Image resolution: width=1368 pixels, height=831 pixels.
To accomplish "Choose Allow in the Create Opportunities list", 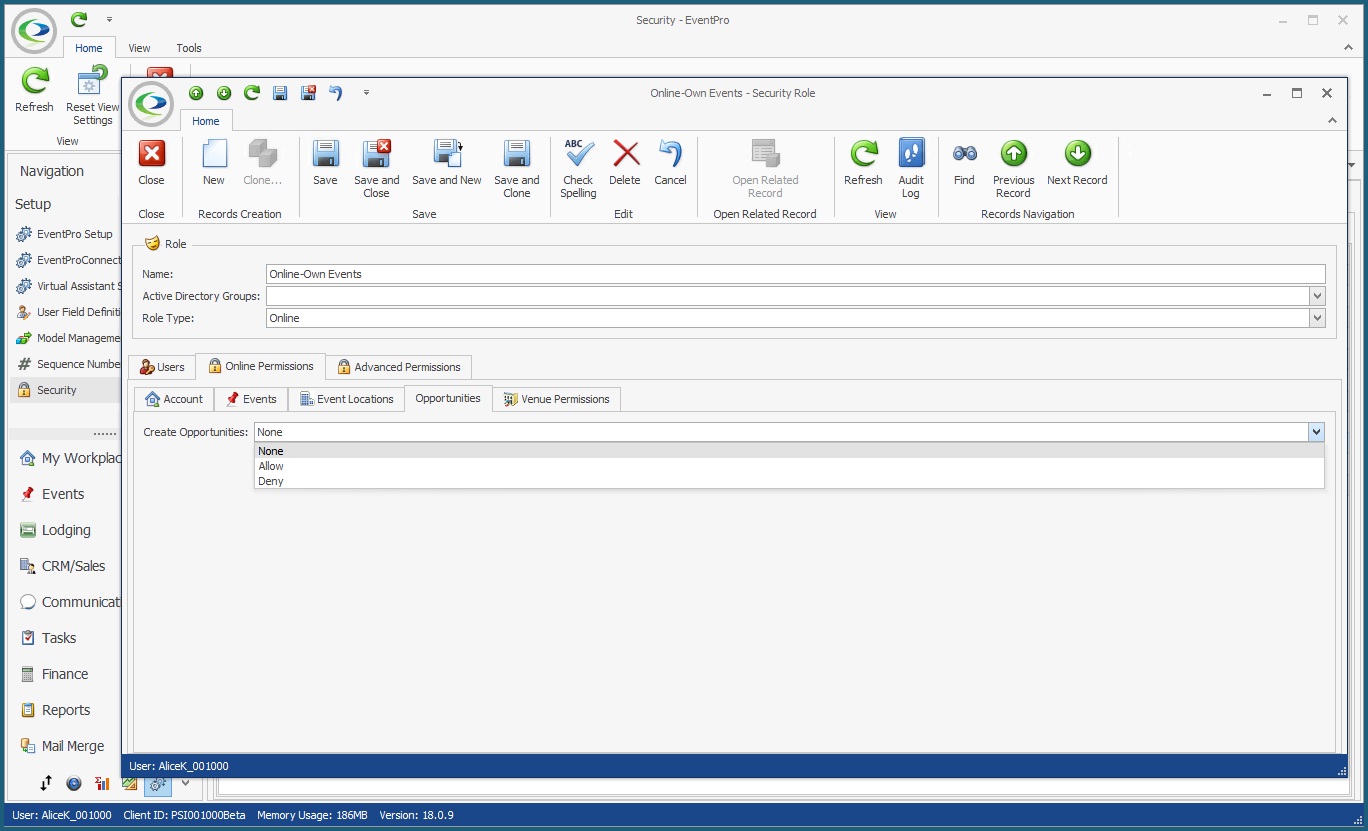I will 789,466.
